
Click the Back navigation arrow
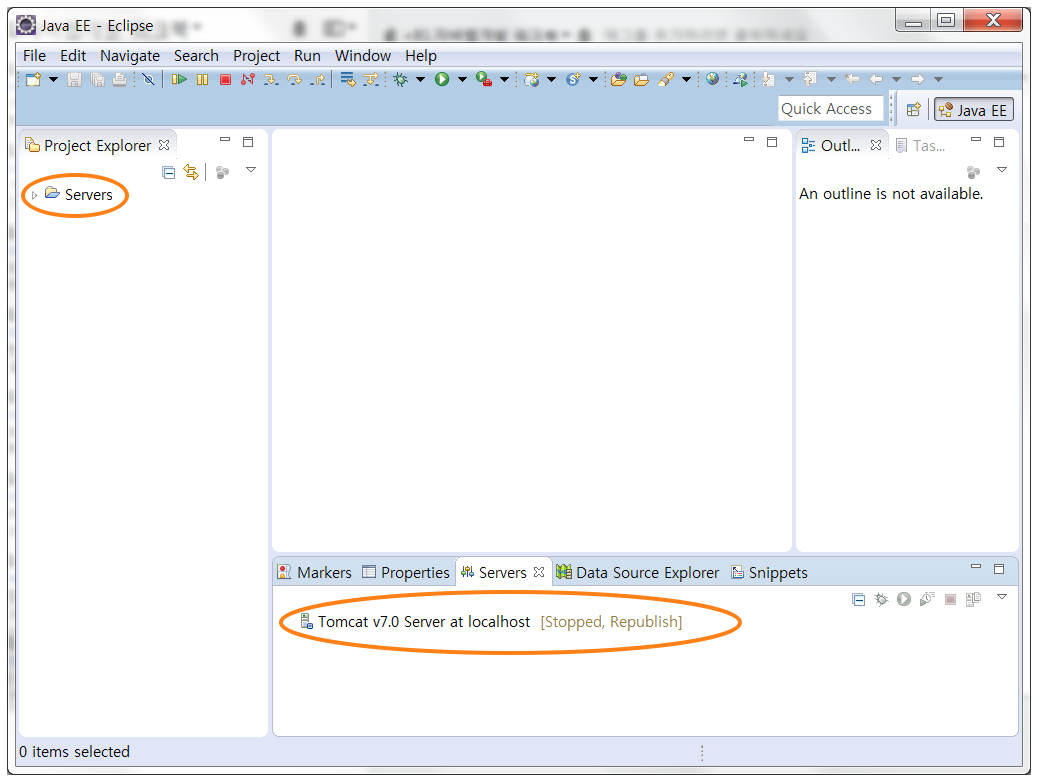pyautogui.click(x=876, y=79)
